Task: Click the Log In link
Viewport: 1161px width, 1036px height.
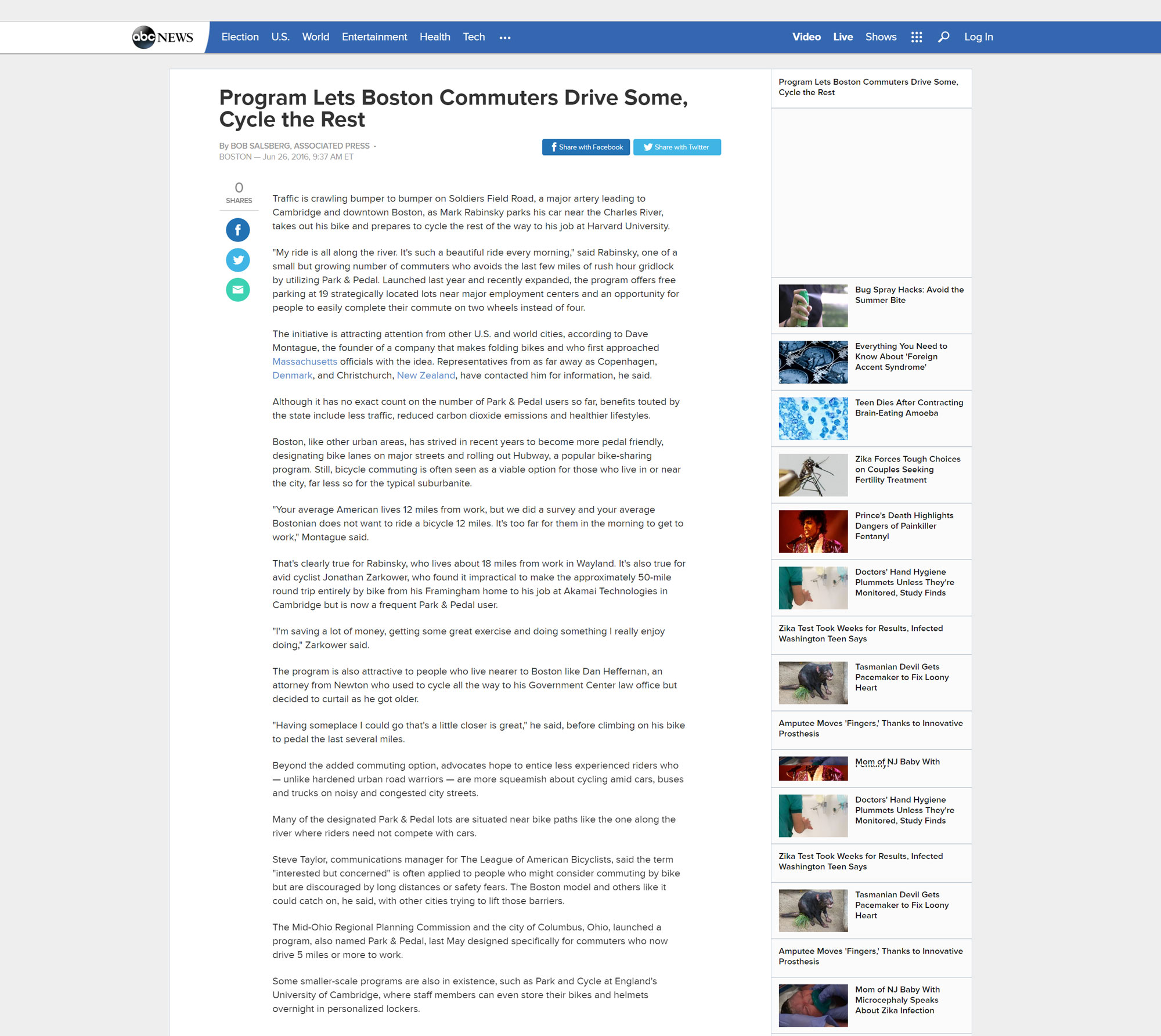Action: 978,37
